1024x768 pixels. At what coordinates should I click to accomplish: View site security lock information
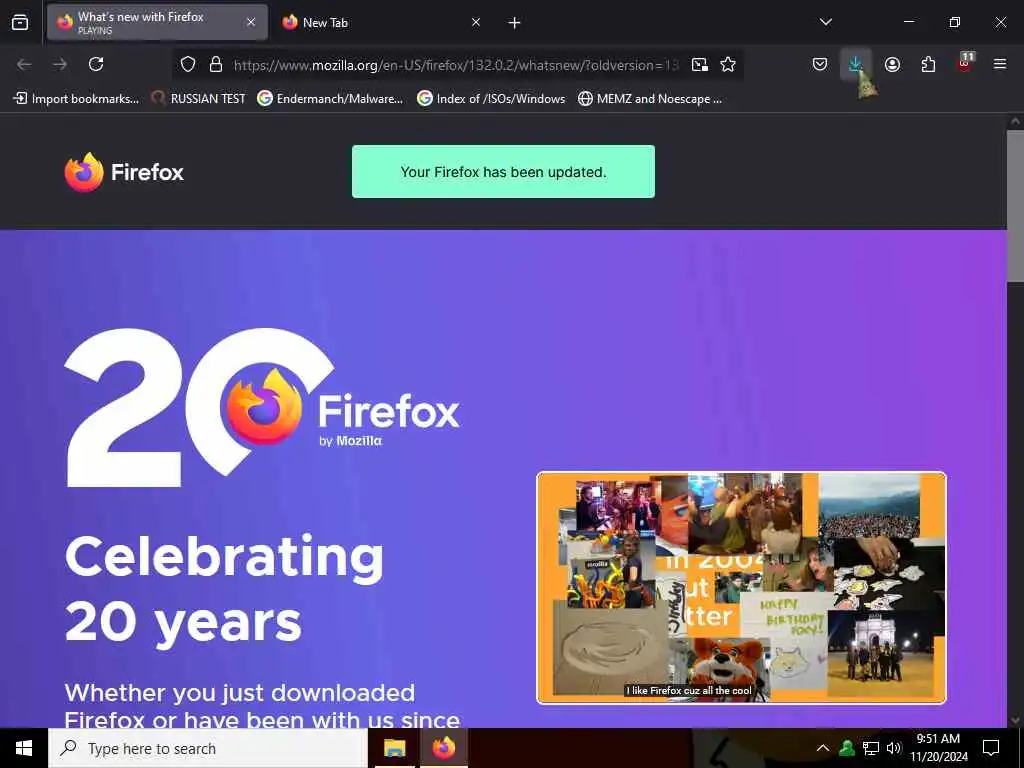pos(216,65)
